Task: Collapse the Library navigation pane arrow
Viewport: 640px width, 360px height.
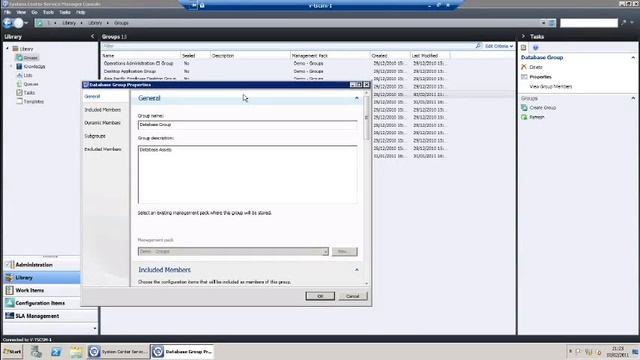Action: (x=92, y=36)
